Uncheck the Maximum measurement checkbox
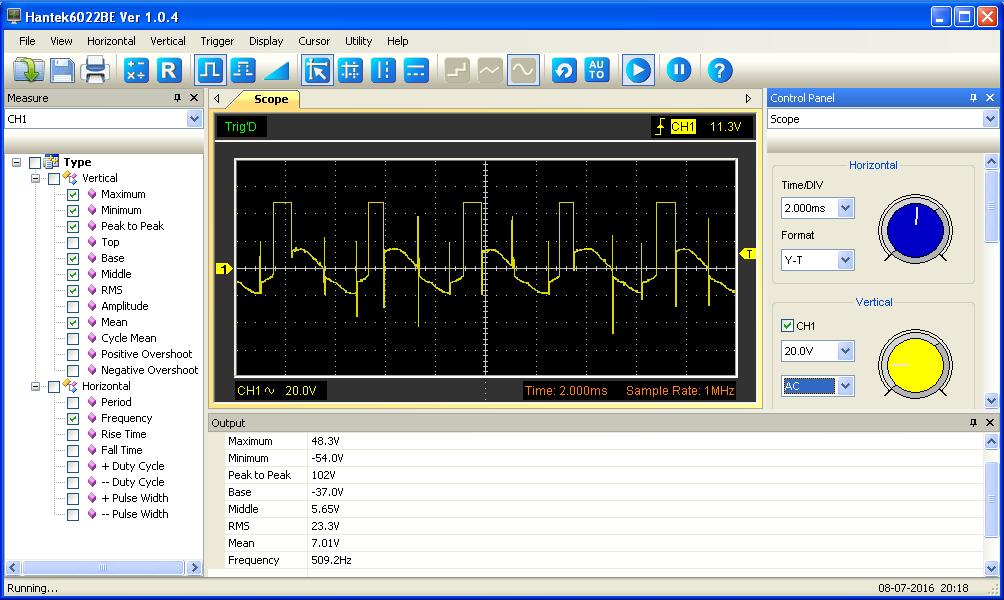This screenshot has height=600, width=1004. pyautogui.click(x=73, y=194)
